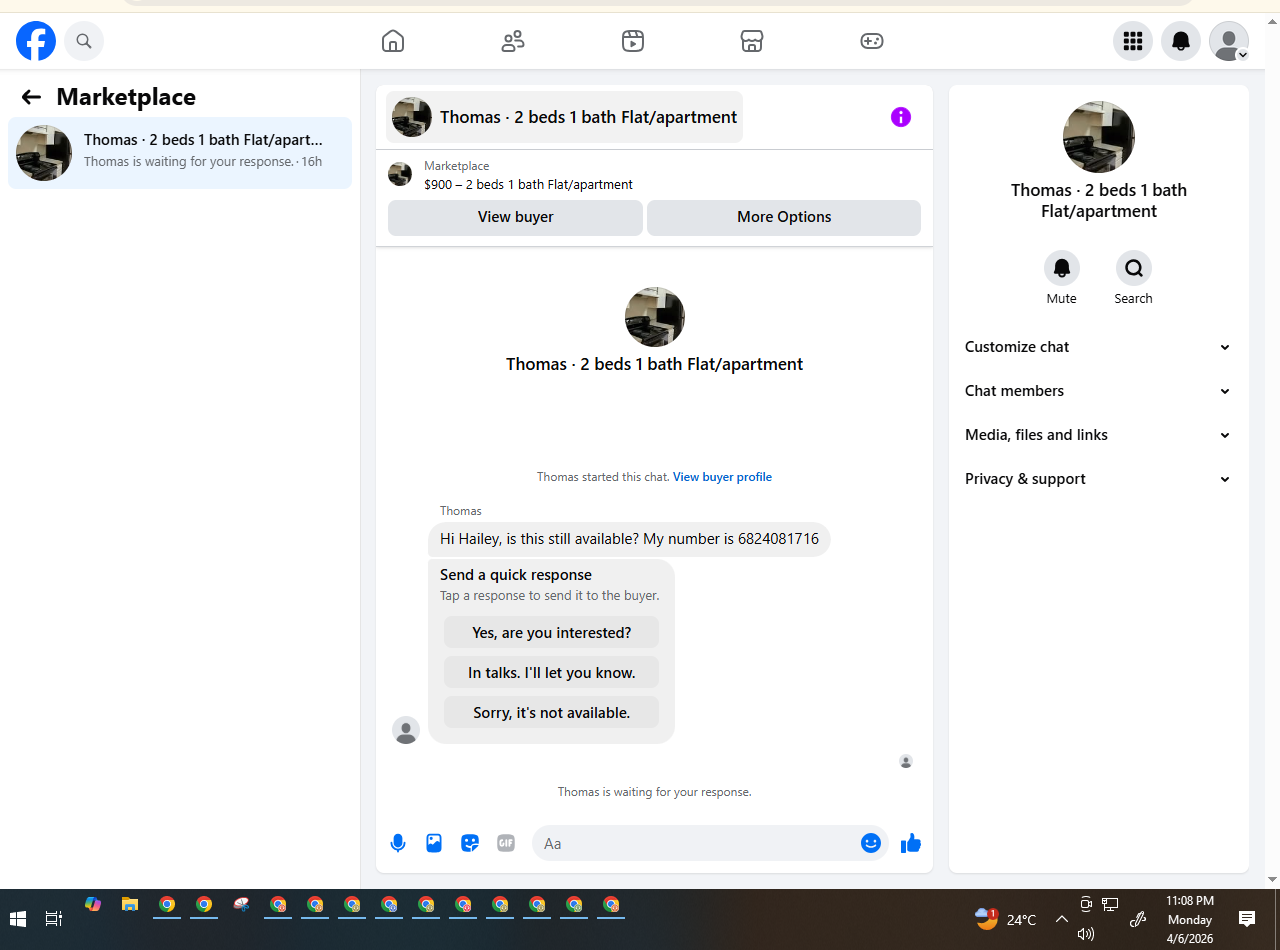This screenshot has height=950, width=1280.
Task: Open the chat header Thomas title button
Action: pos(564,117)
